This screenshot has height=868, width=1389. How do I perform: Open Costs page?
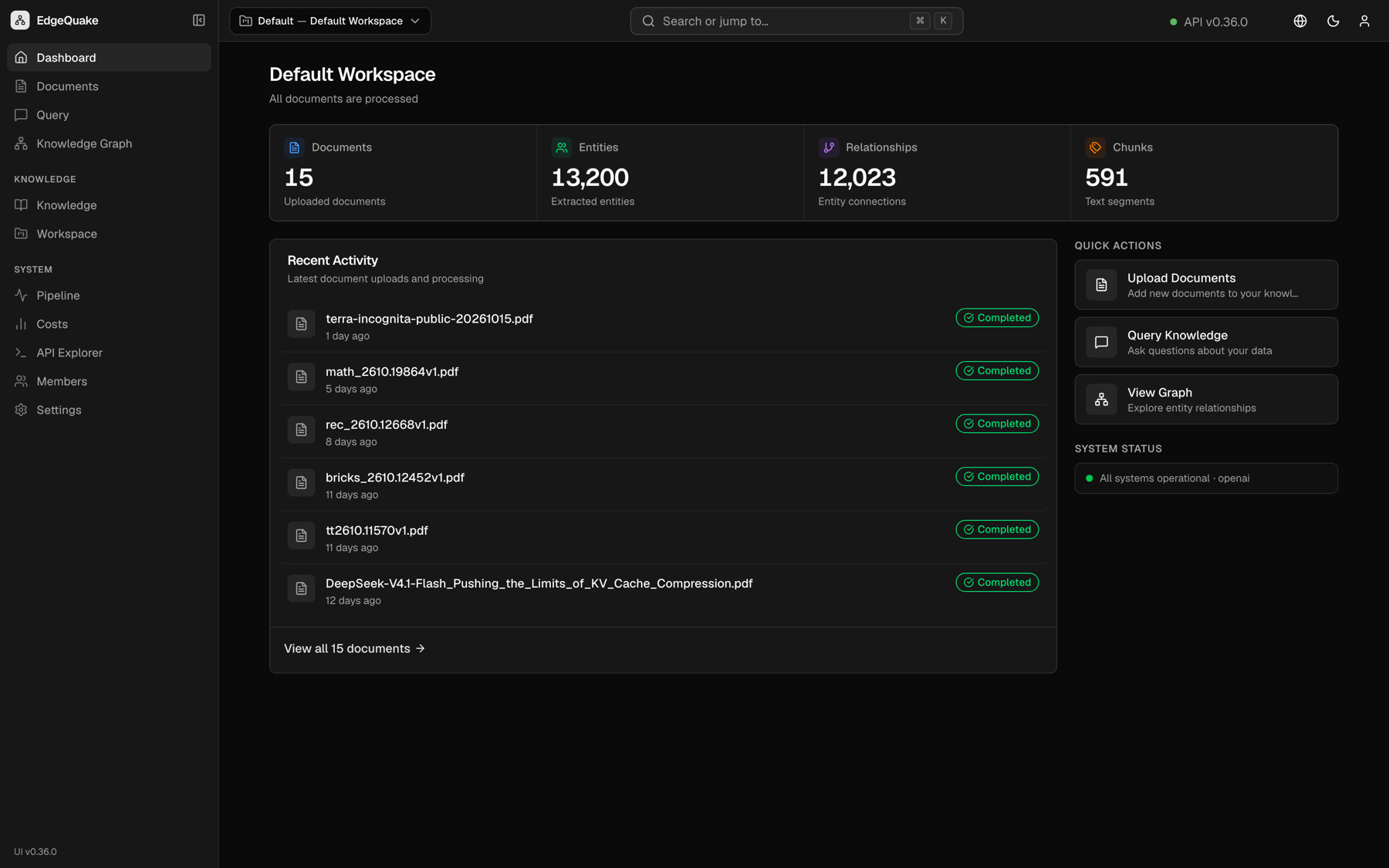(x=109, y=324)
